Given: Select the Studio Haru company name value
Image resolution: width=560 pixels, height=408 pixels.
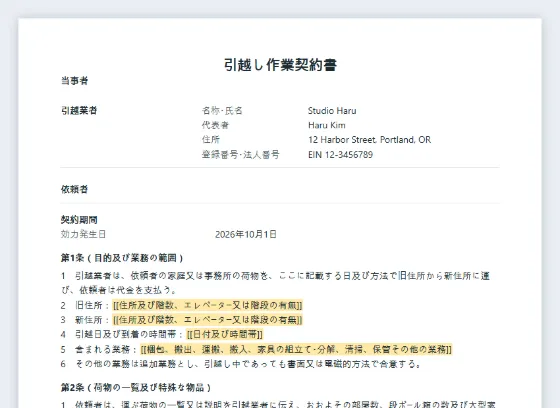Looking at the screenshot, I should pyautogui.click(x=332, y=111).
